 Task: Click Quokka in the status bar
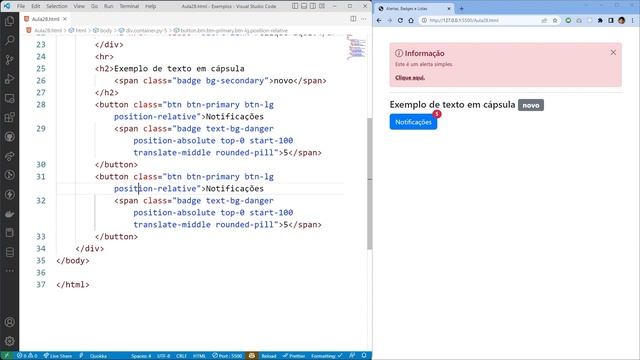[98, 356]
